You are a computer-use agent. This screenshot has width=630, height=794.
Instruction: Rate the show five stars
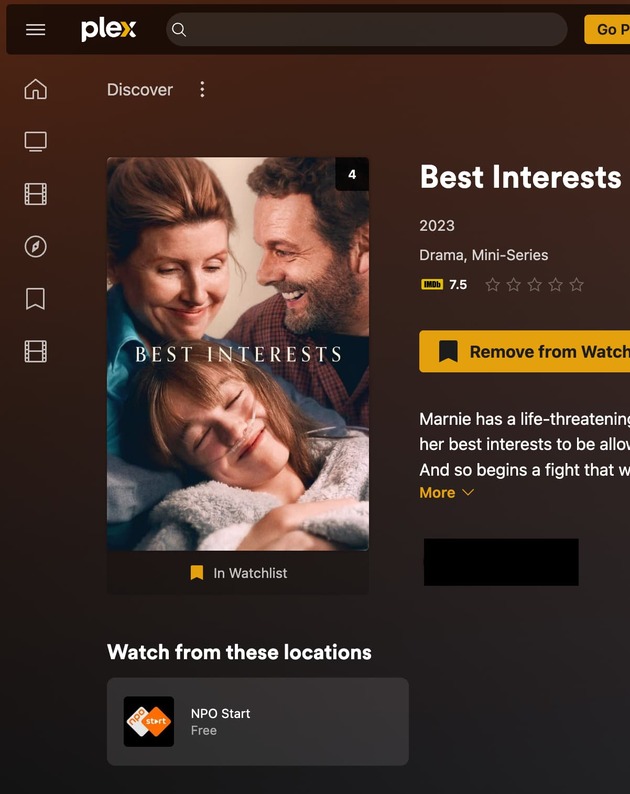(576, 285)
